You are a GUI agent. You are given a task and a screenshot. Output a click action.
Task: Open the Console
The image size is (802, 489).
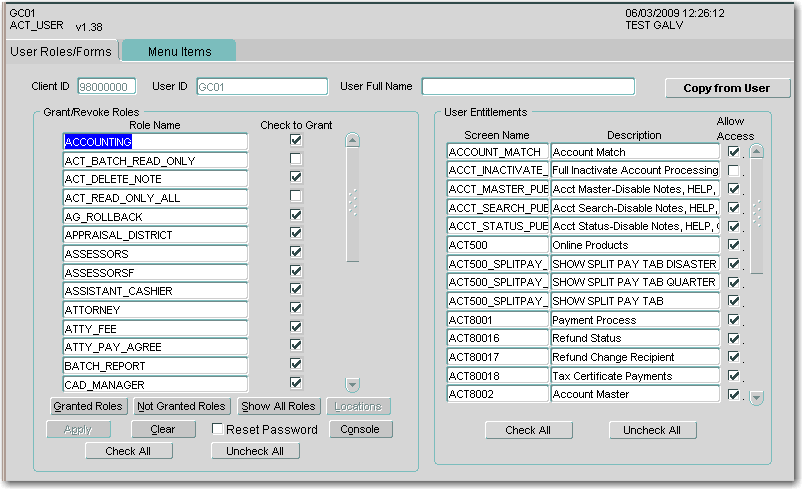pos(360,429)
